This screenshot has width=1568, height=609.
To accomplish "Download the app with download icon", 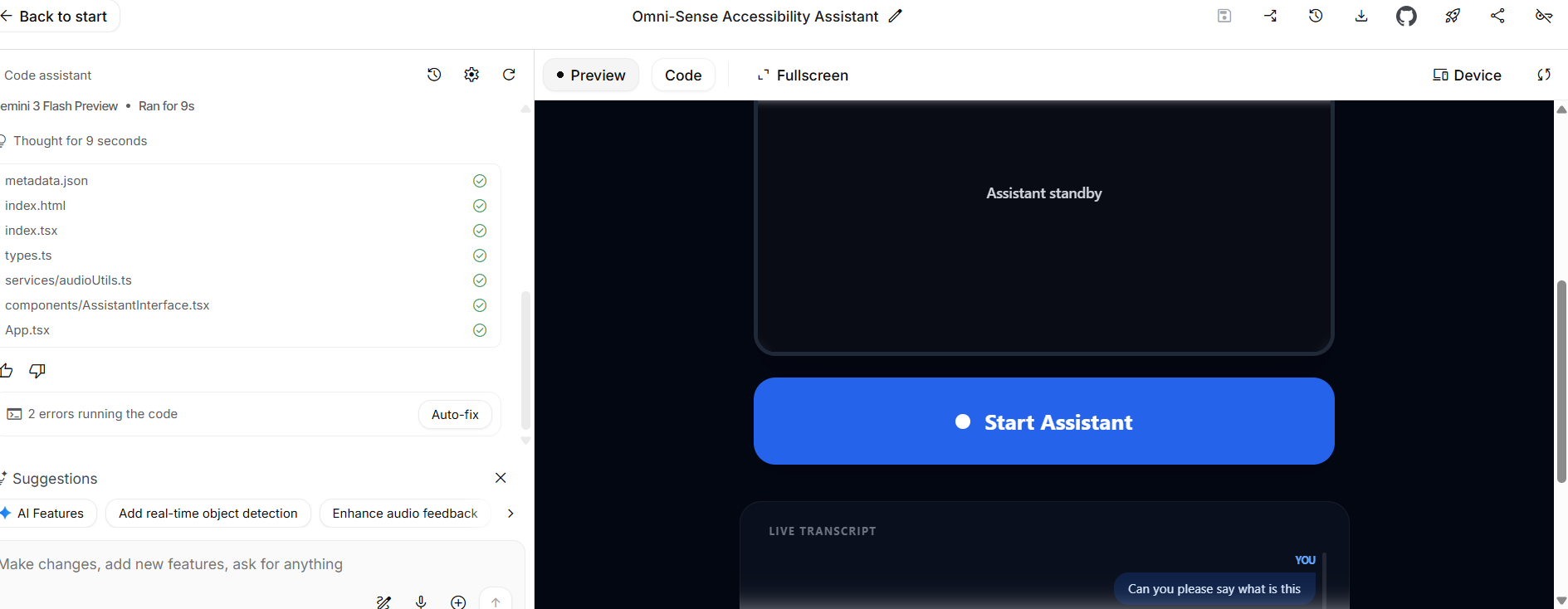I will 1361,16.
